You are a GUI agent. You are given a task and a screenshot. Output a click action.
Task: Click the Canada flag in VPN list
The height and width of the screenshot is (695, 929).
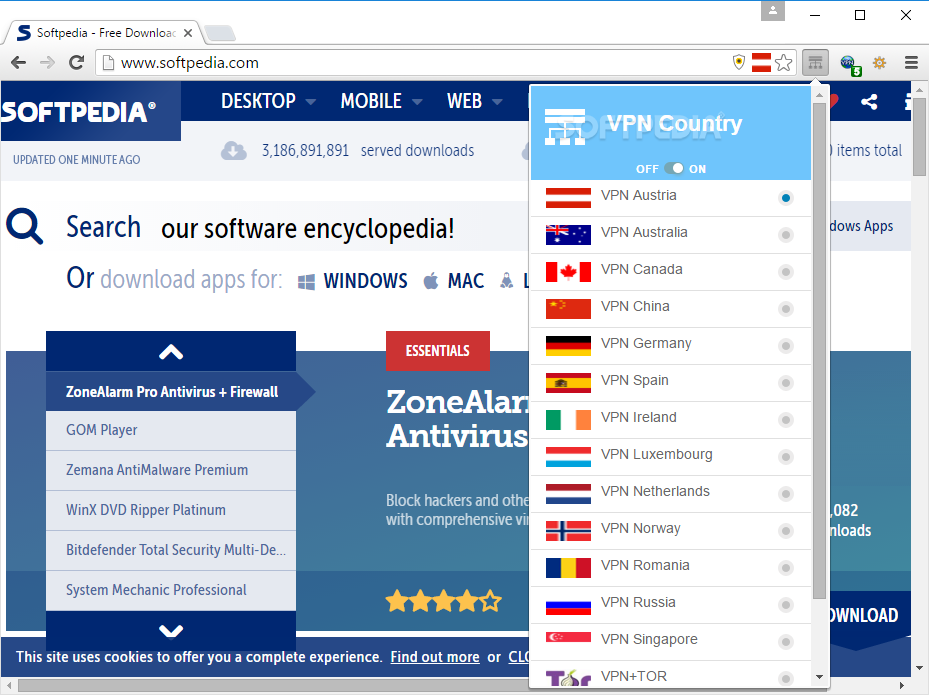point(568,272)
